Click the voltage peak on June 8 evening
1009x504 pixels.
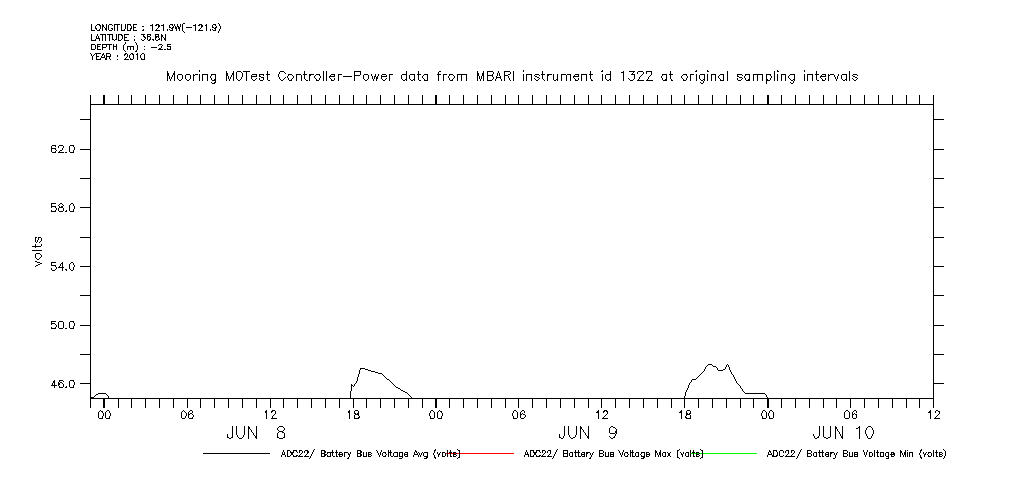(362, 369)
